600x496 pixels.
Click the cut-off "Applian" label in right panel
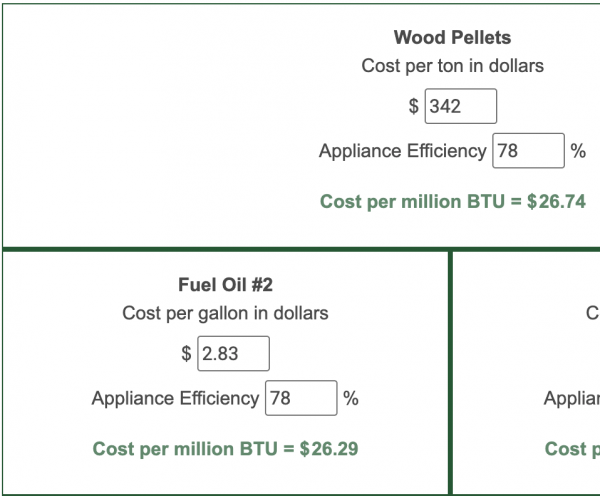tap(571, 398)
